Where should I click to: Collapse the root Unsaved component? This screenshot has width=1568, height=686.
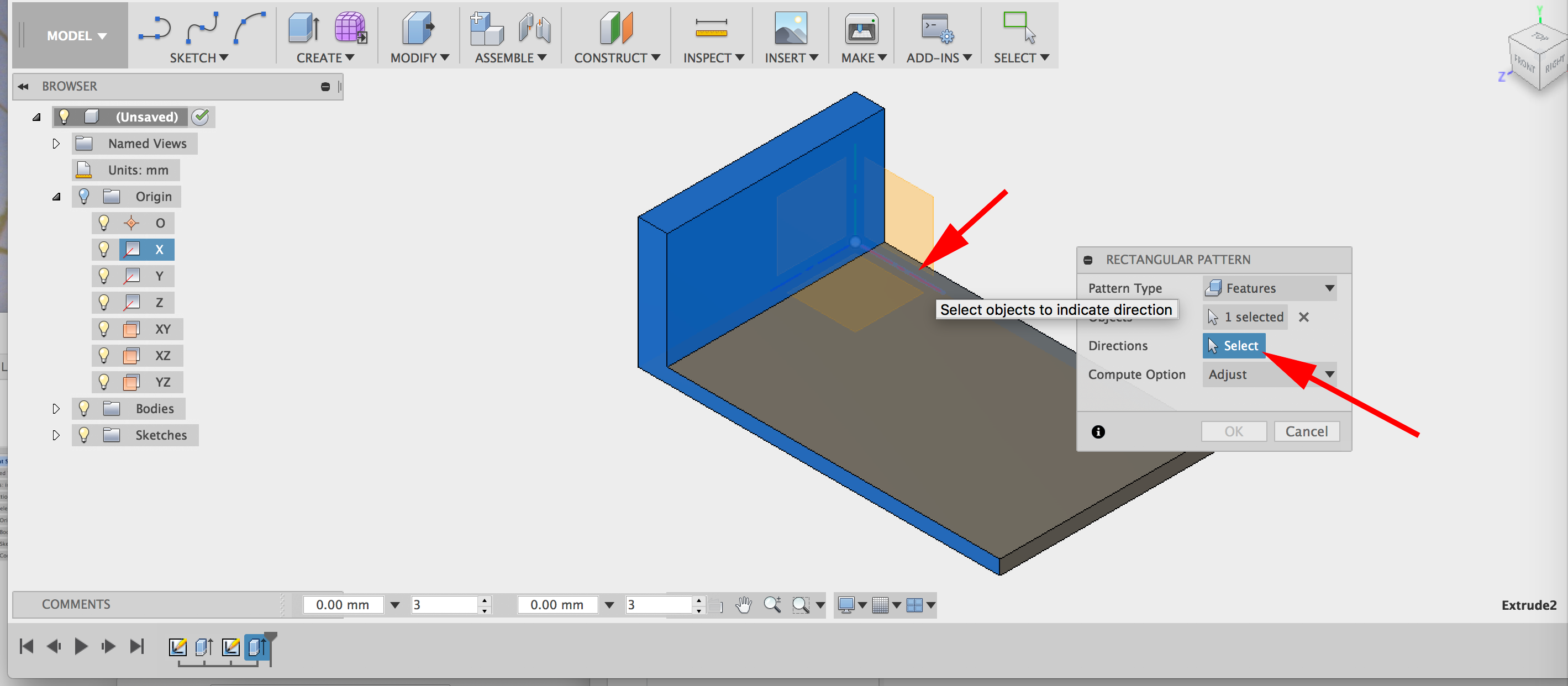coord(36,117)
